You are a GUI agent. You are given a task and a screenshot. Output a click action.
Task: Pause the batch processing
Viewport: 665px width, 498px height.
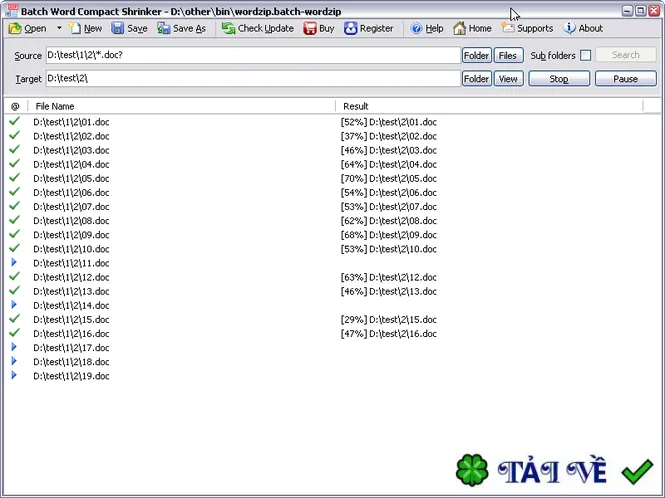coord(625,79)
